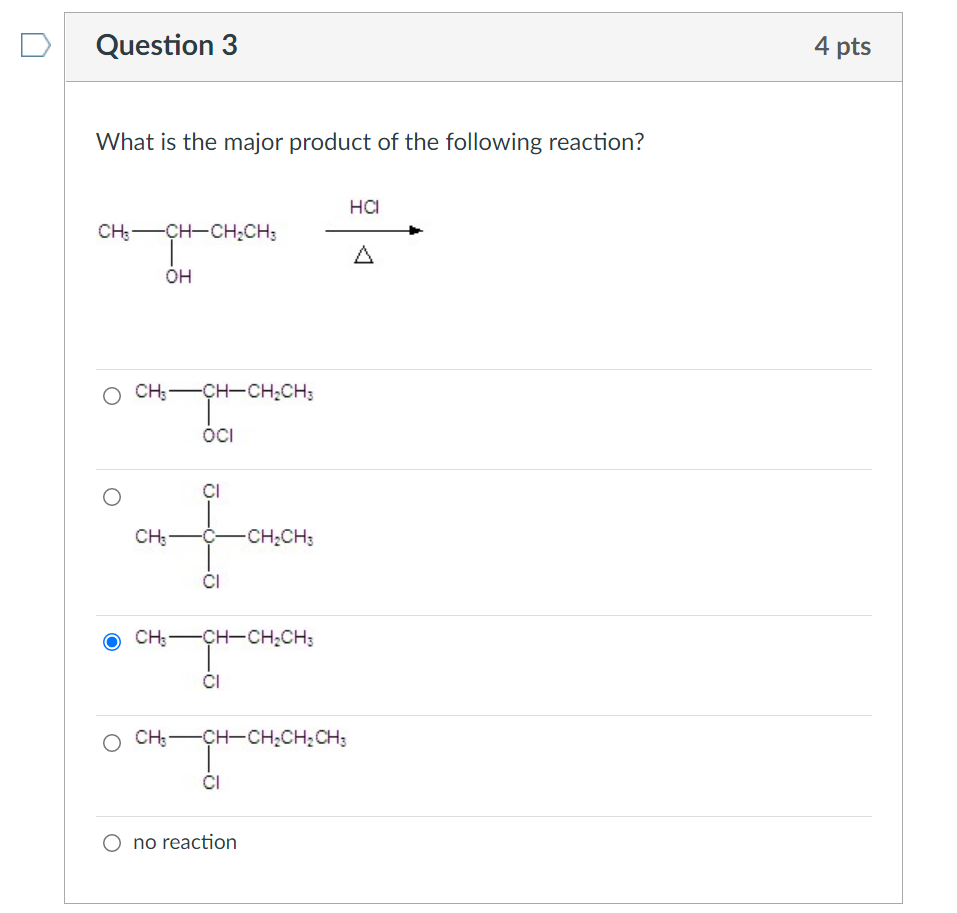Click the structure image with the OCl group
957x913 pixels.
coord(225,413)
